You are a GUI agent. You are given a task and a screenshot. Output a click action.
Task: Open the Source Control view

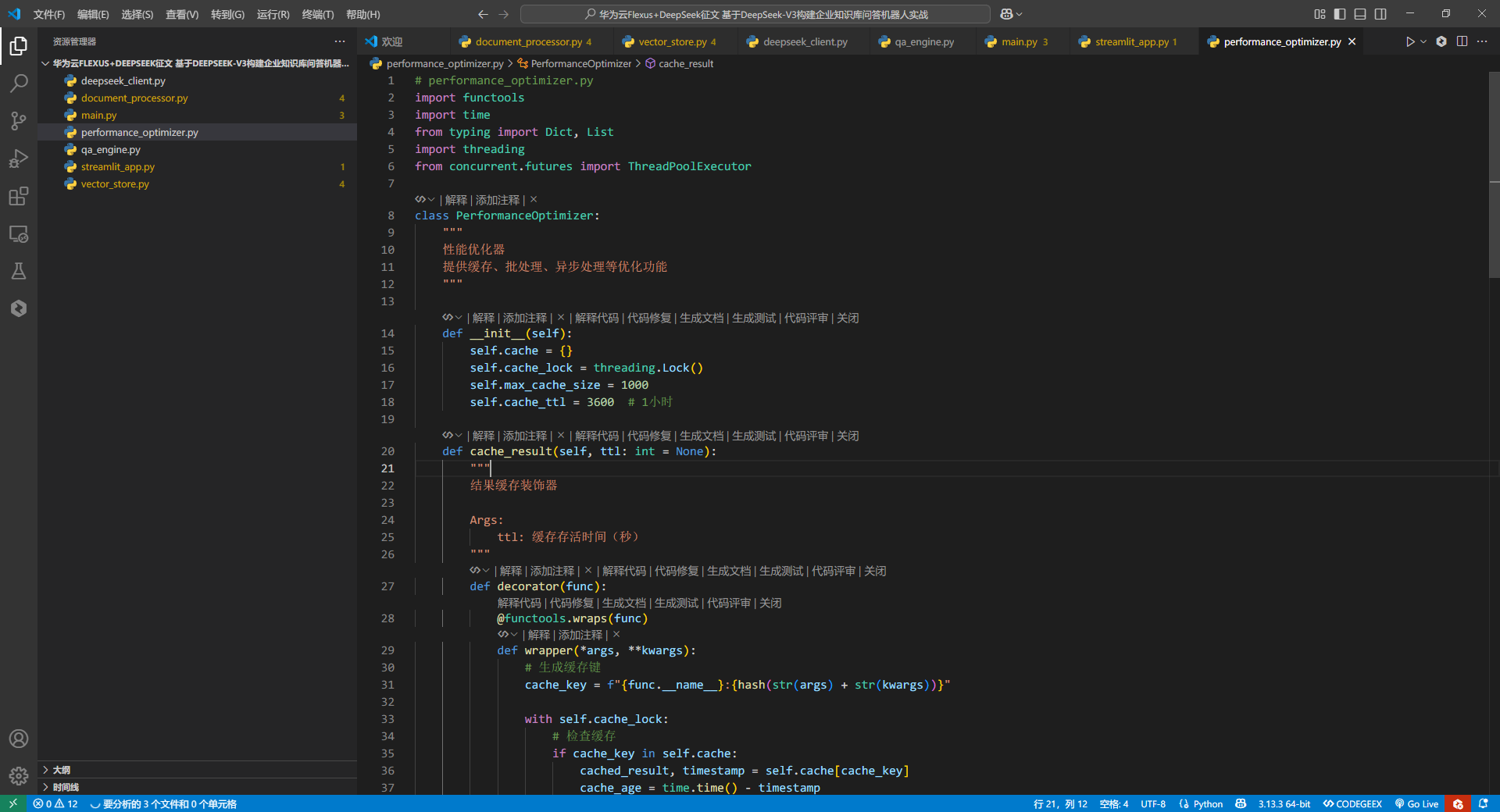(19, 120)
